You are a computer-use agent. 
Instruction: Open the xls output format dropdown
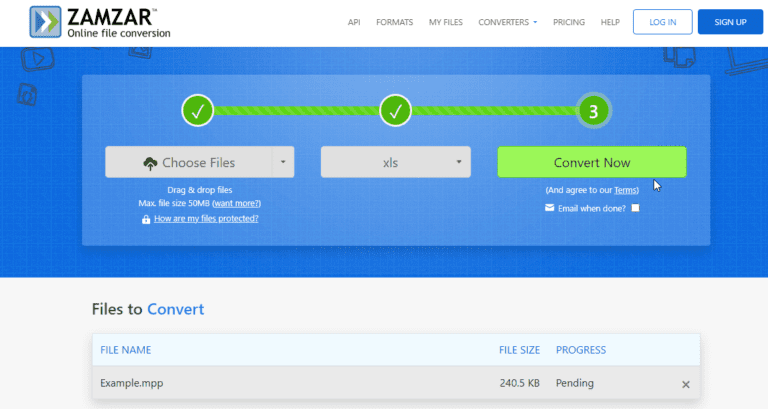coord(395,162)
